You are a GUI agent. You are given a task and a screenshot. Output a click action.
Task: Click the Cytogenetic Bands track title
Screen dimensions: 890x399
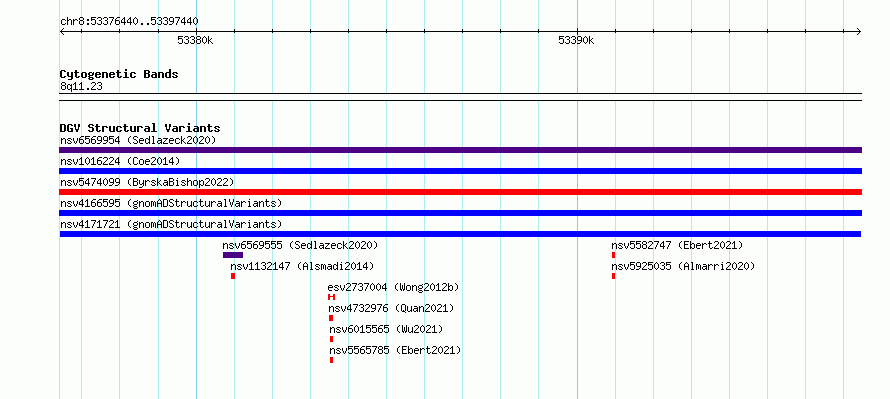point(119,74)
